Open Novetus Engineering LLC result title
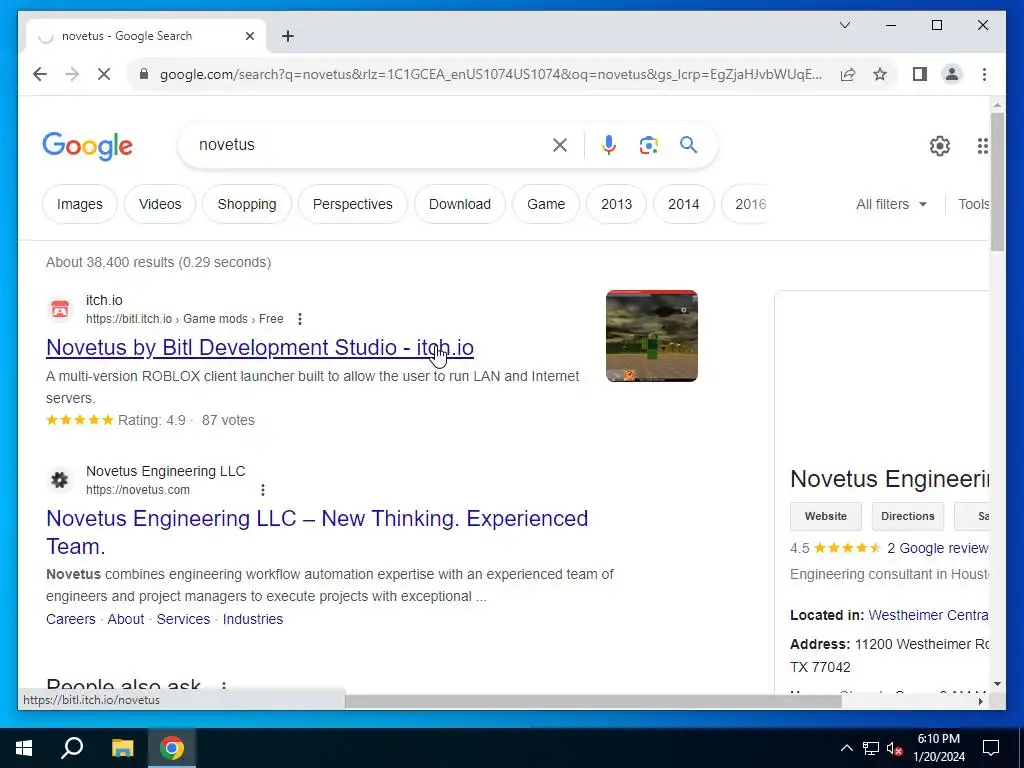 [x=317, y=532]
